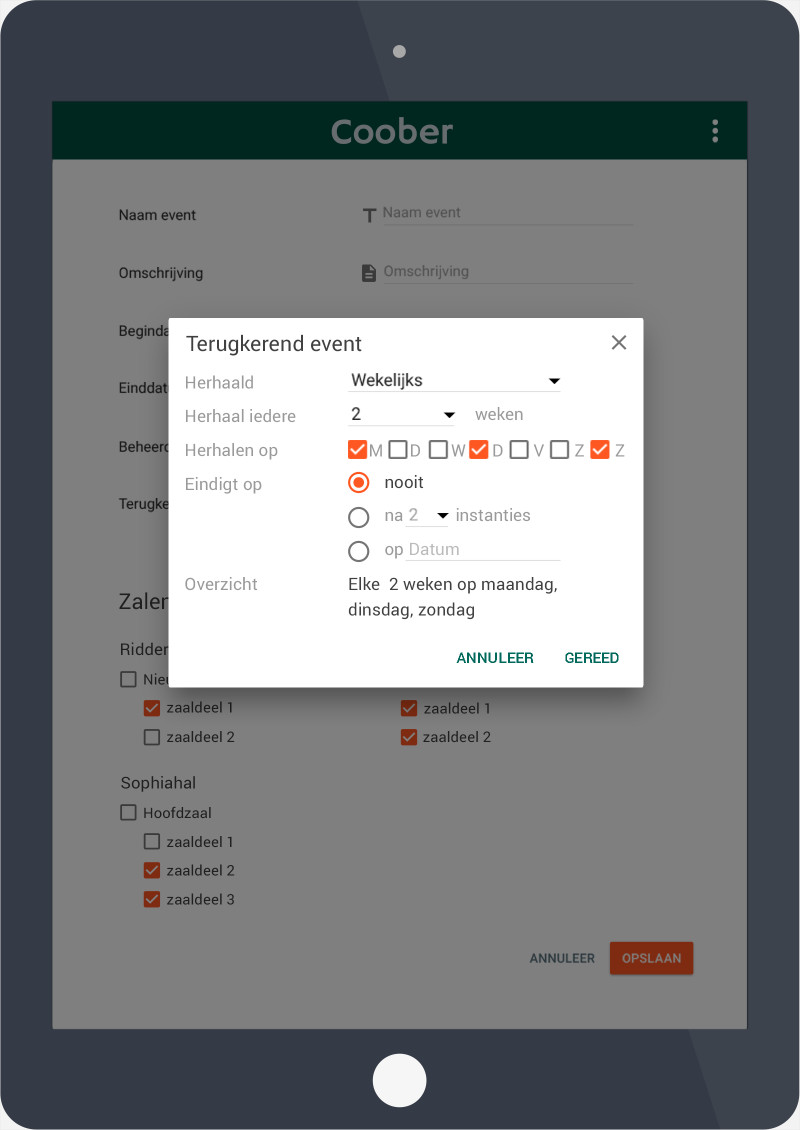Click the OPSLAAN button
The height and width of the screenshot is (1130, 800).
(x=652, y=958)
